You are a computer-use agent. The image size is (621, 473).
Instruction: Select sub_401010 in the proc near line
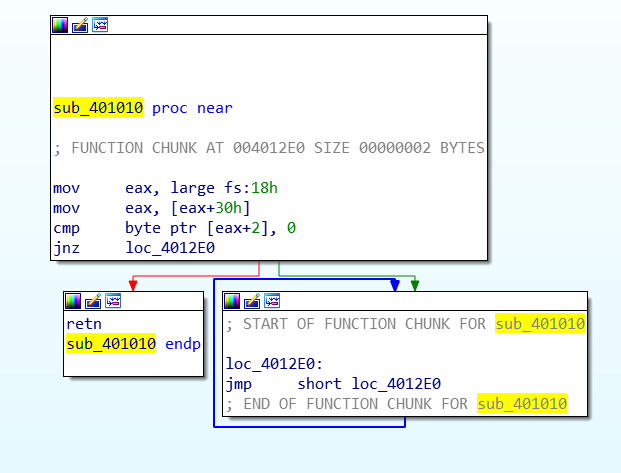tap(98, 108)
